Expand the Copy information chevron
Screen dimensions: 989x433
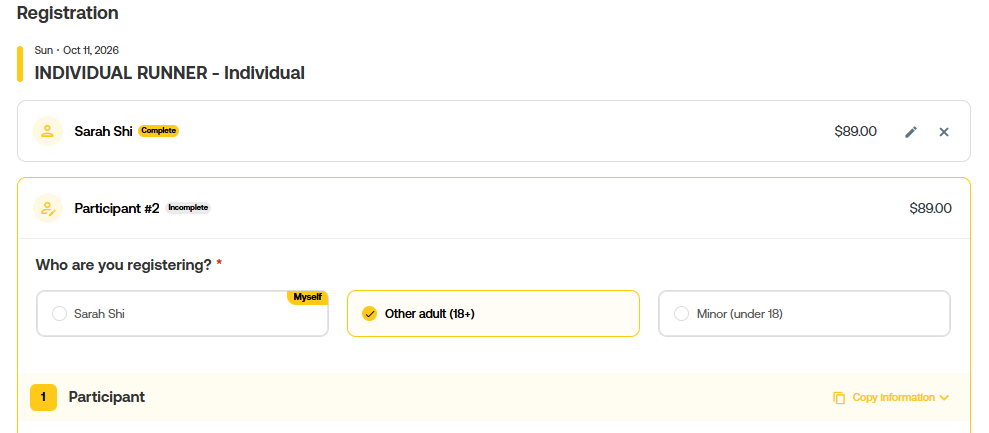click(x=945, y=398)
